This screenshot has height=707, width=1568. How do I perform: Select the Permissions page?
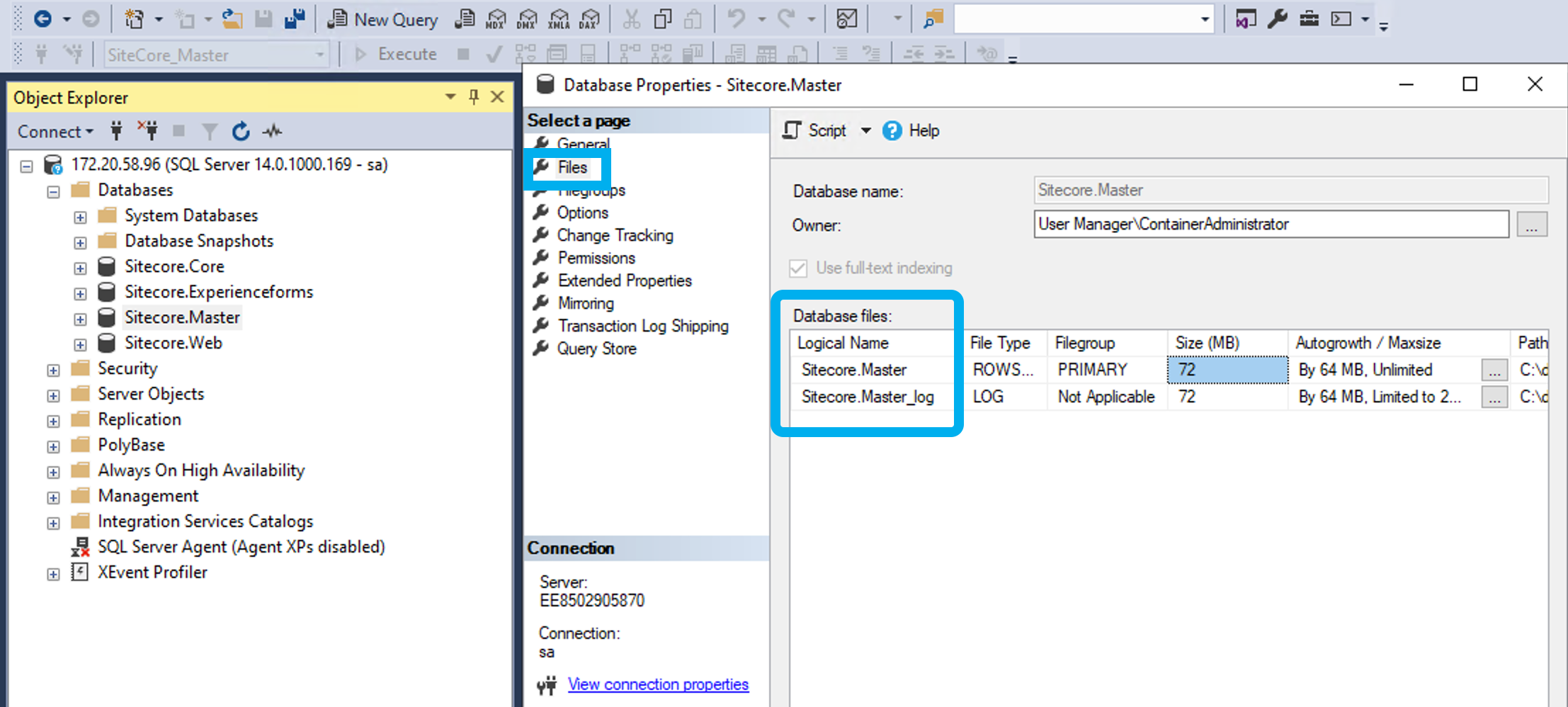[596, 258]
